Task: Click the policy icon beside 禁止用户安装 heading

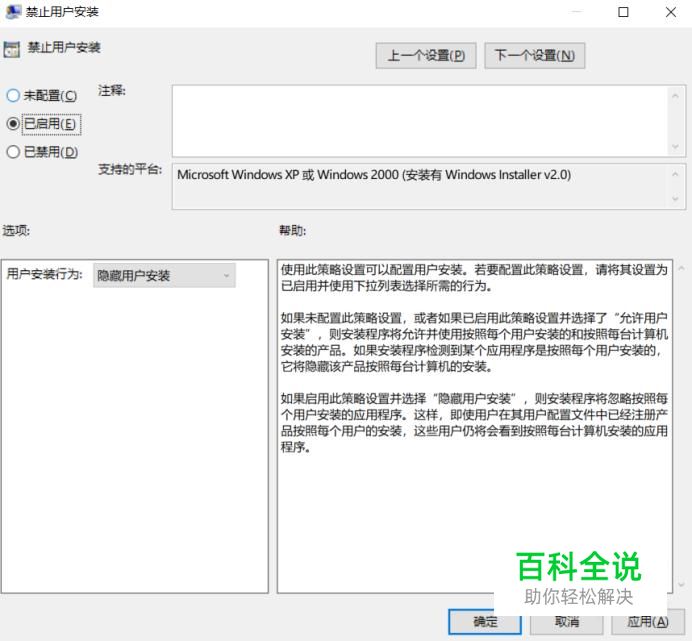Action: tap(11, 49)
